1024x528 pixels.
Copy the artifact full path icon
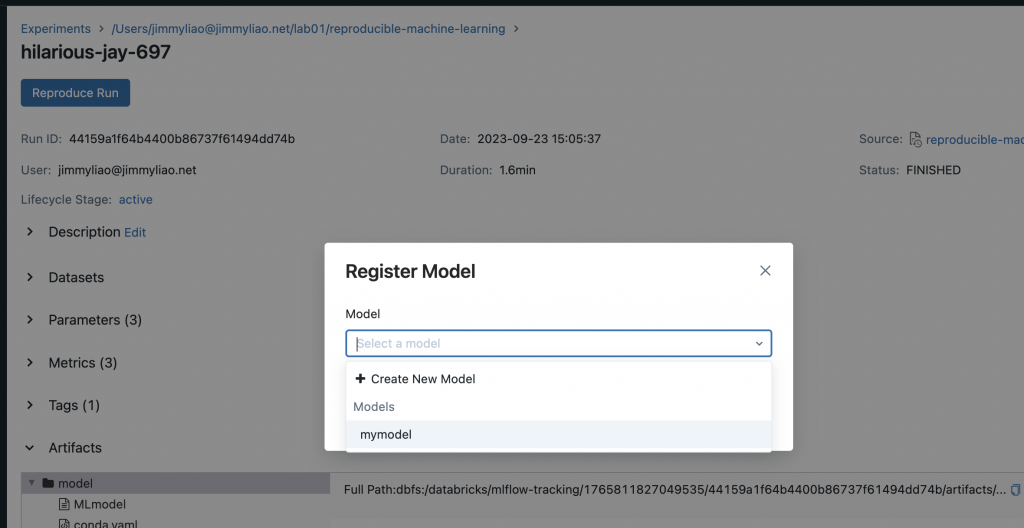click(x=1016, y=489)
